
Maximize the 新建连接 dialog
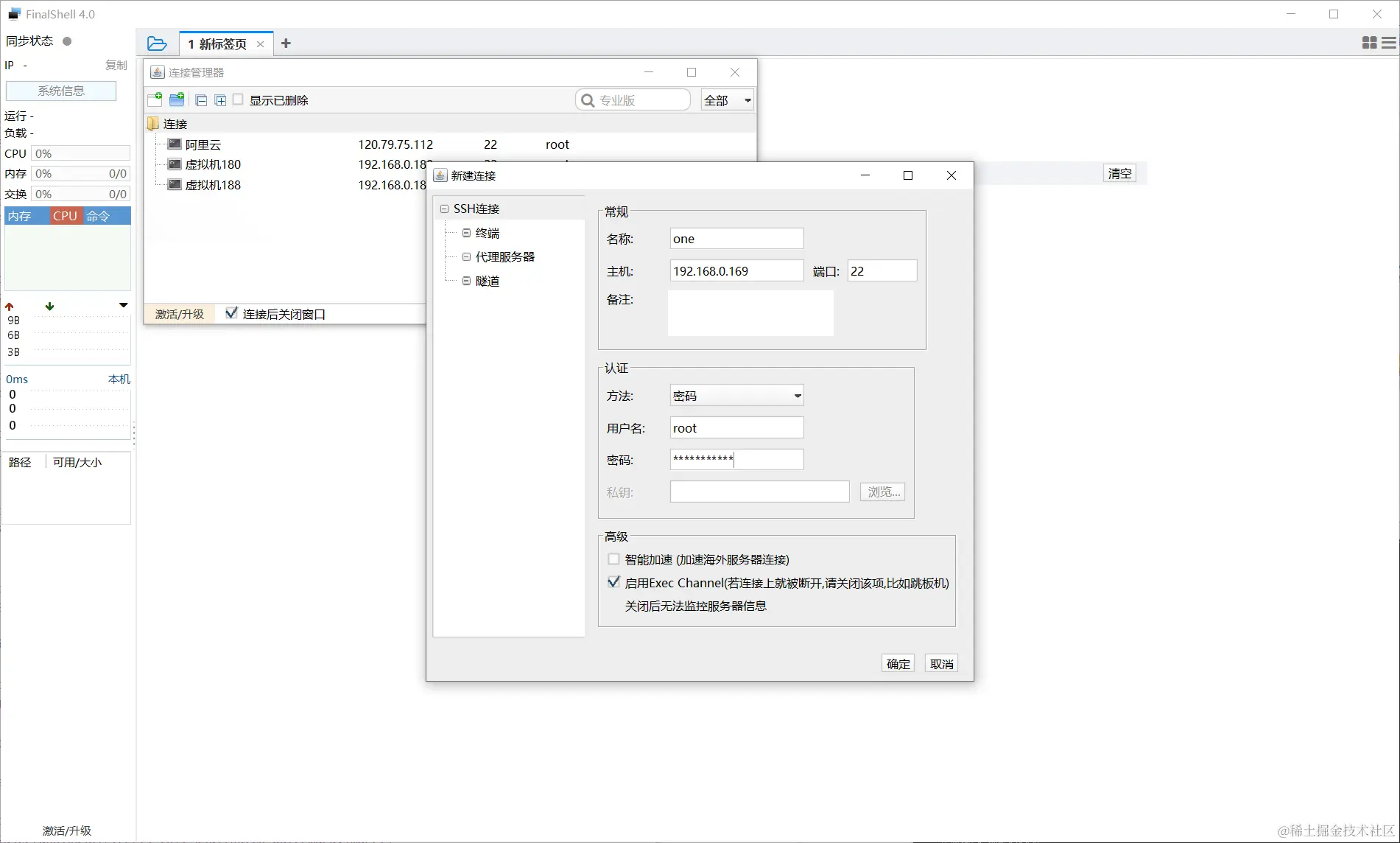(x=908, y=175)
